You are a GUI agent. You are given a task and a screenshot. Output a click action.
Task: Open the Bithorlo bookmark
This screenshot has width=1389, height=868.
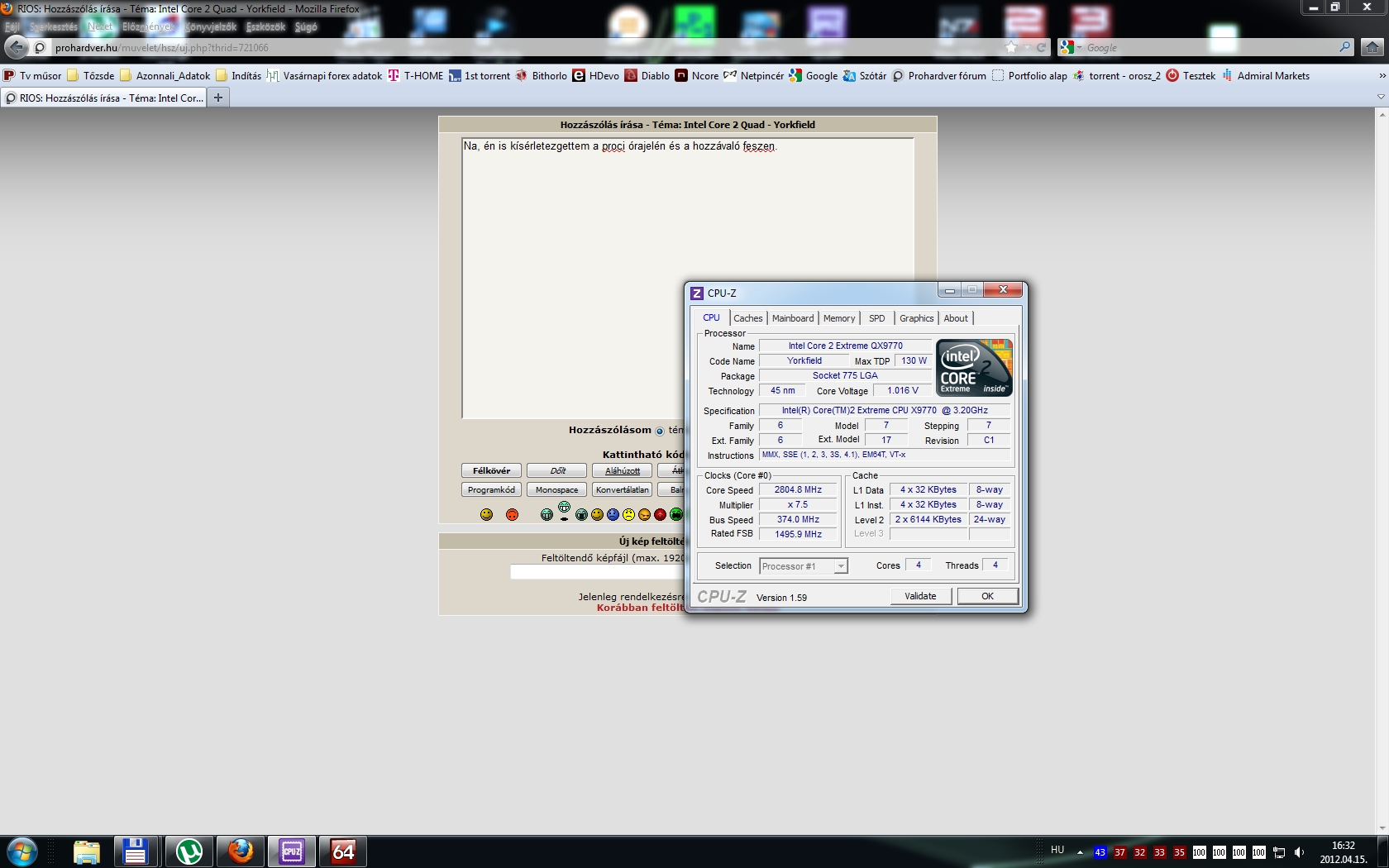tap(542, 75)
